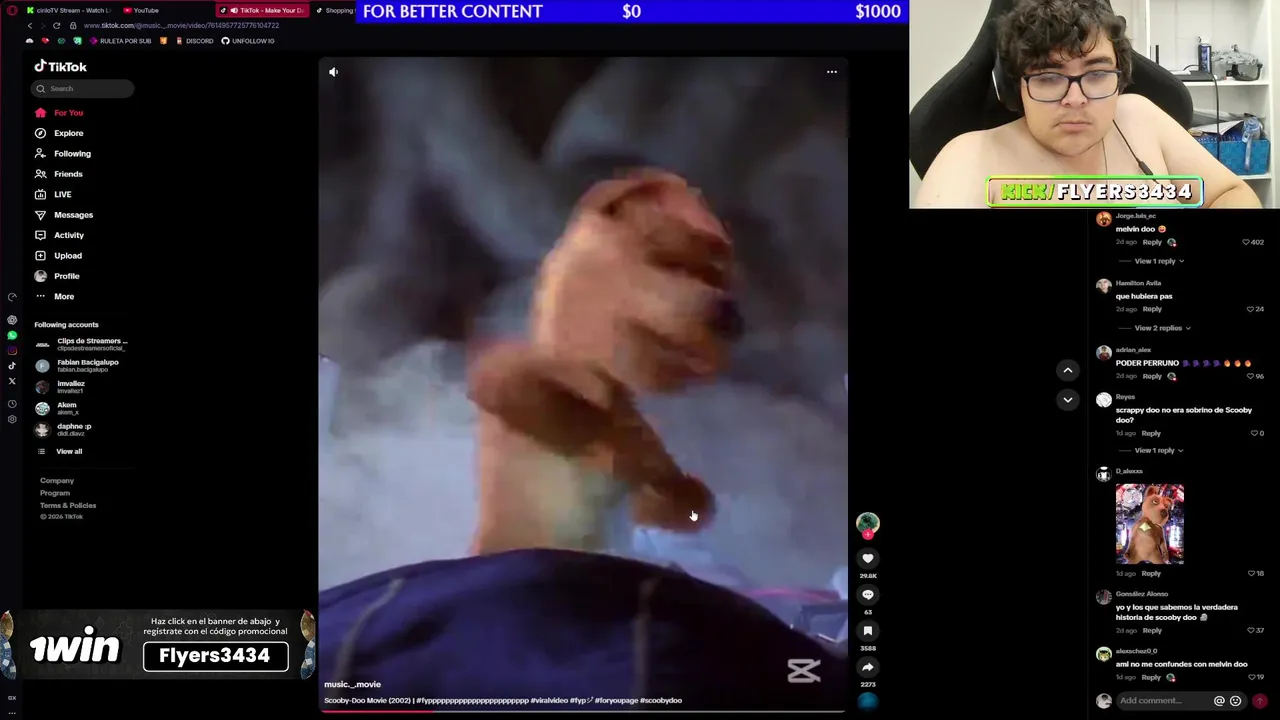Image resolution: width=1280 pixels, height=720 pixels.
Task: Like D_alexxs' image comment with 18 likes
Action: 1250,573
